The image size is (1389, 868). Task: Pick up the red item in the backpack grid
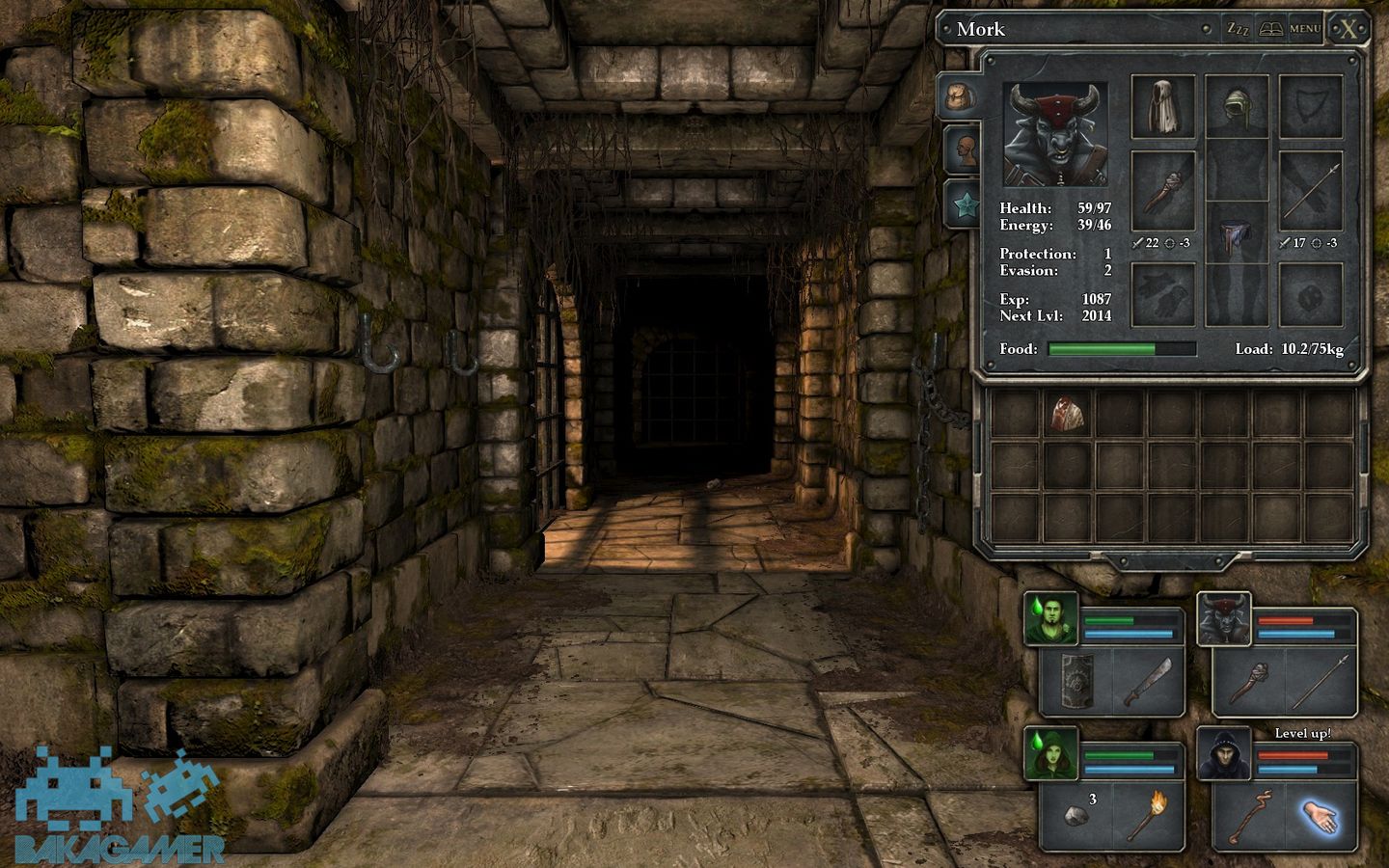click(1067, 414)
